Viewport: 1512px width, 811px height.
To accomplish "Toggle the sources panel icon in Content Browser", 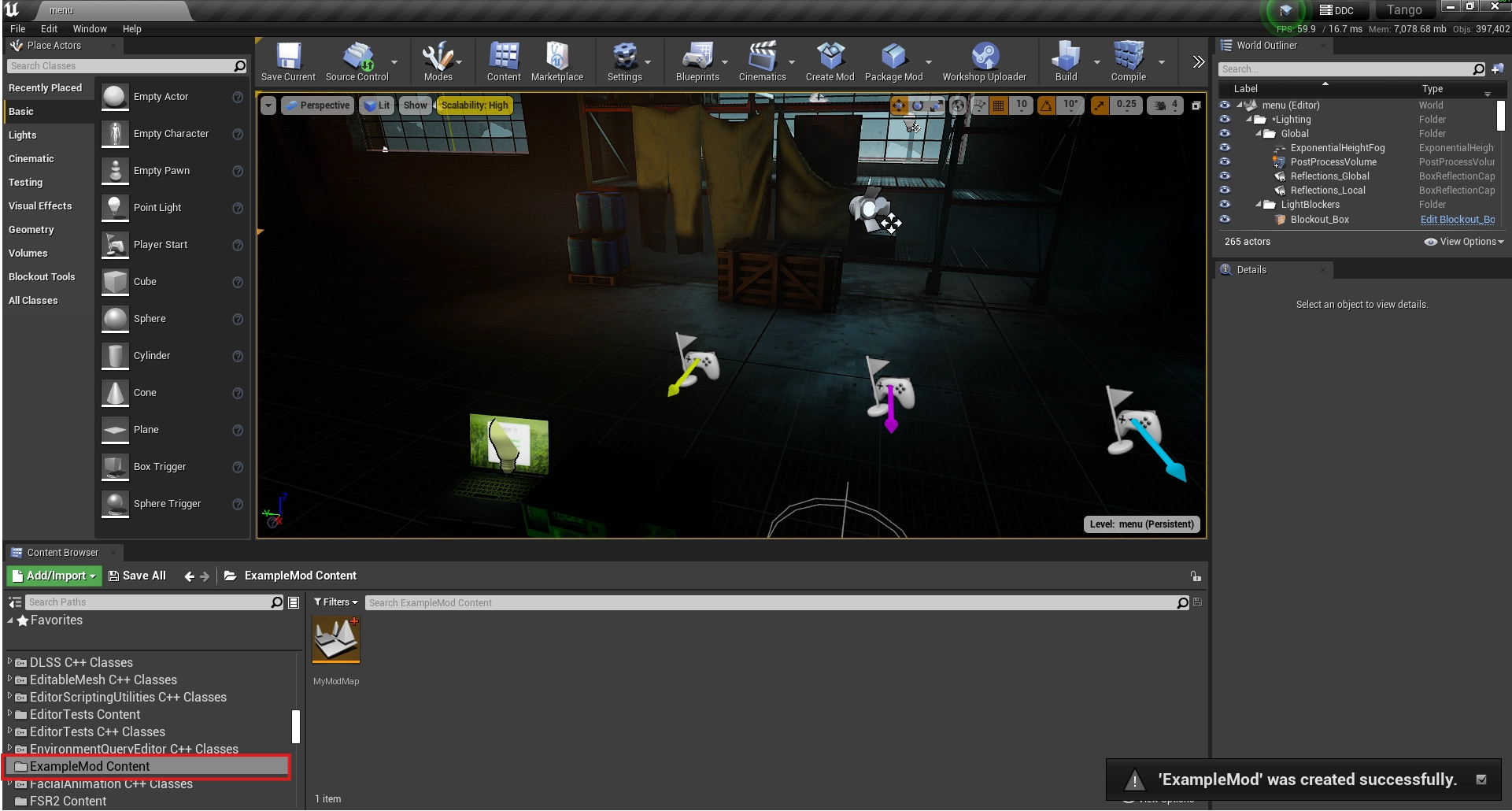I will pos(15,602).
